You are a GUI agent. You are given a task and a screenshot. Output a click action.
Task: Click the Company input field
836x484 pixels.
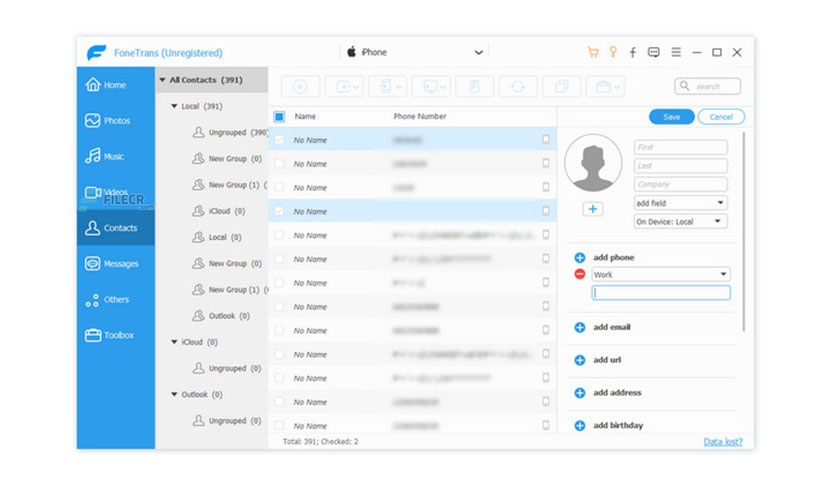(680, 184)
